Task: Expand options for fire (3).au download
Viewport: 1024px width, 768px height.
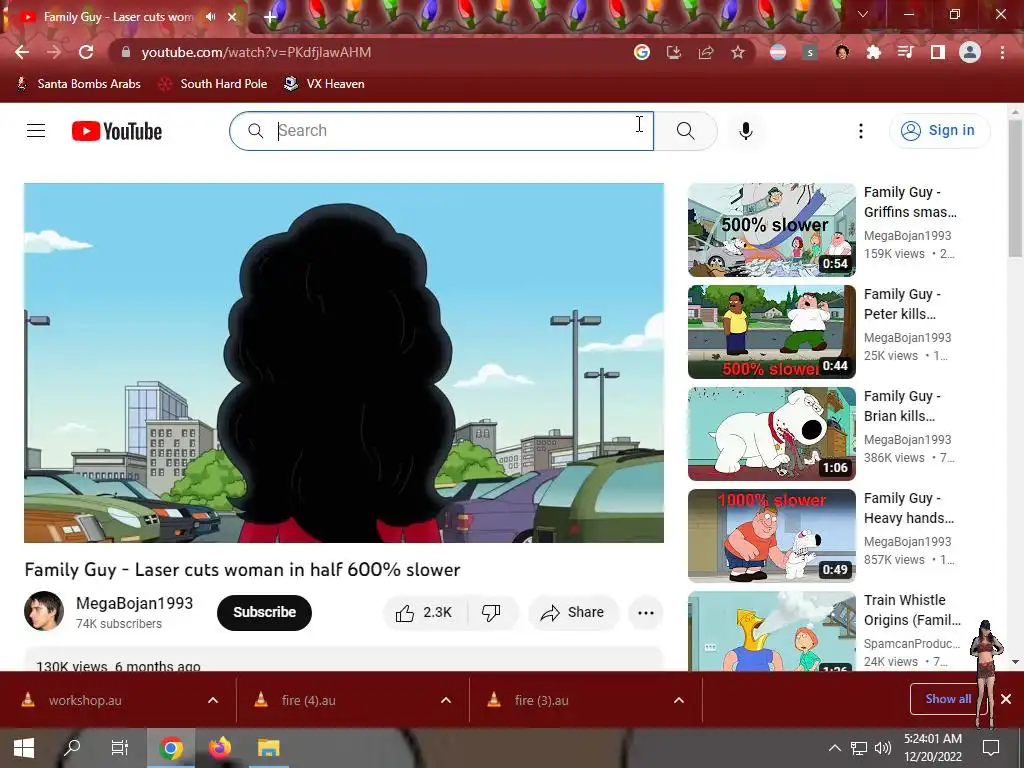Action: (x=679, y=700)
